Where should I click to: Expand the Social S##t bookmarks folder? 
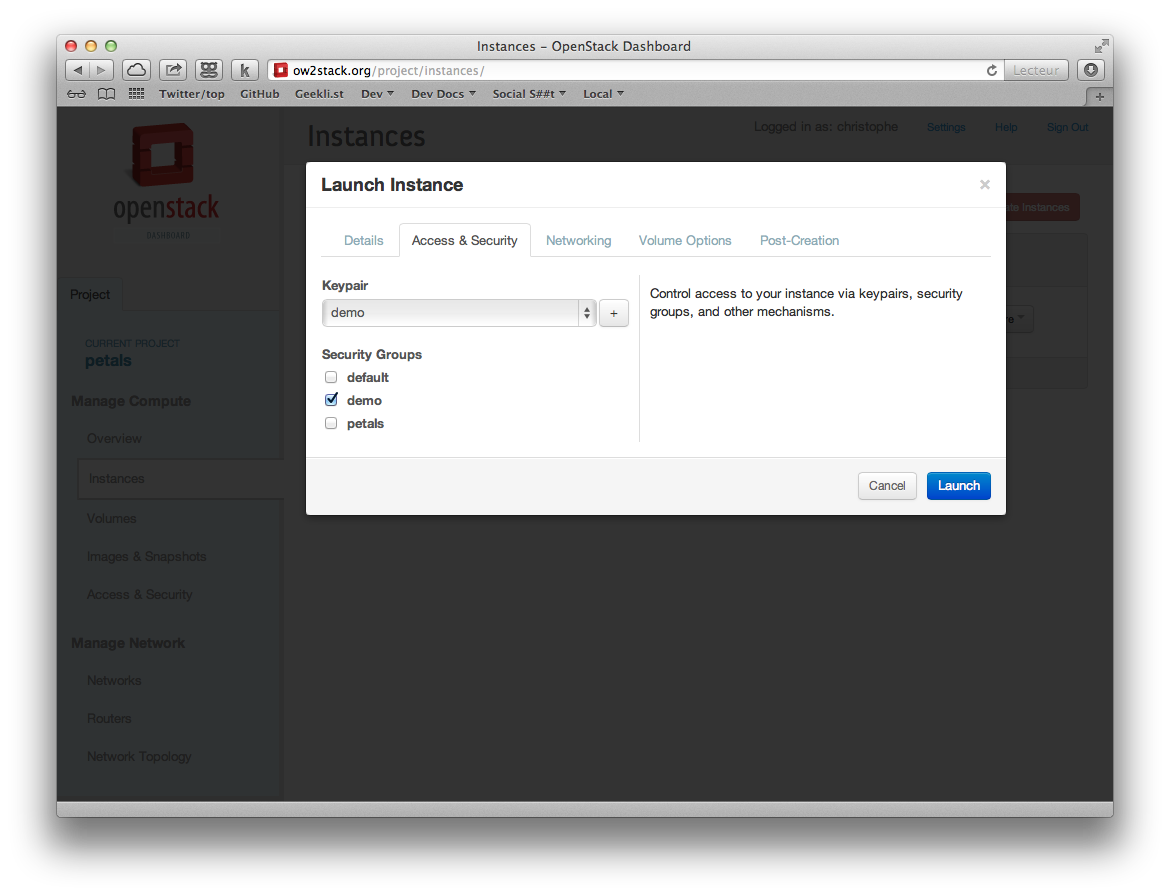tap(529, 94)
